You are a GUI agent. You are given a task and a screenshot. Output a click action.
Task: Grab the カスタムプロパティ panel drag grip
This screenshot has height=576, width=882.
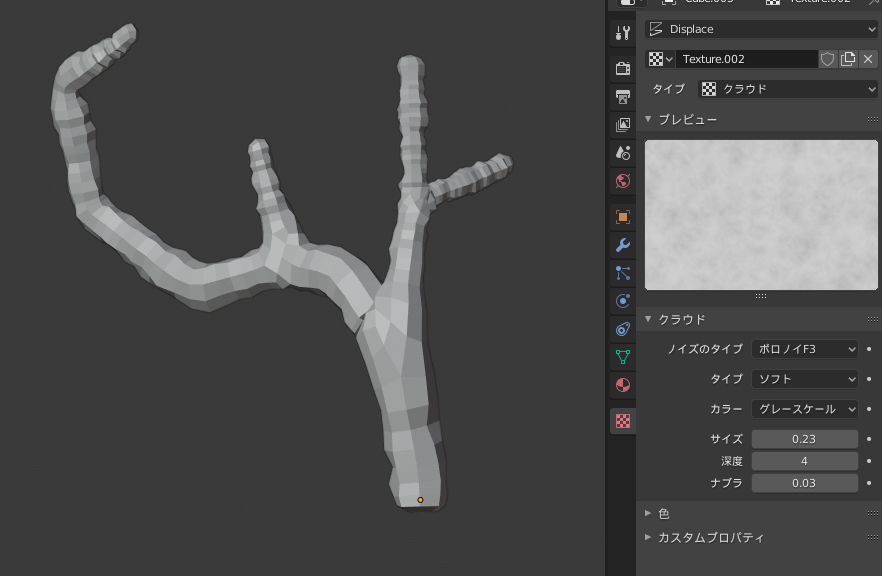tap(872, 538)
